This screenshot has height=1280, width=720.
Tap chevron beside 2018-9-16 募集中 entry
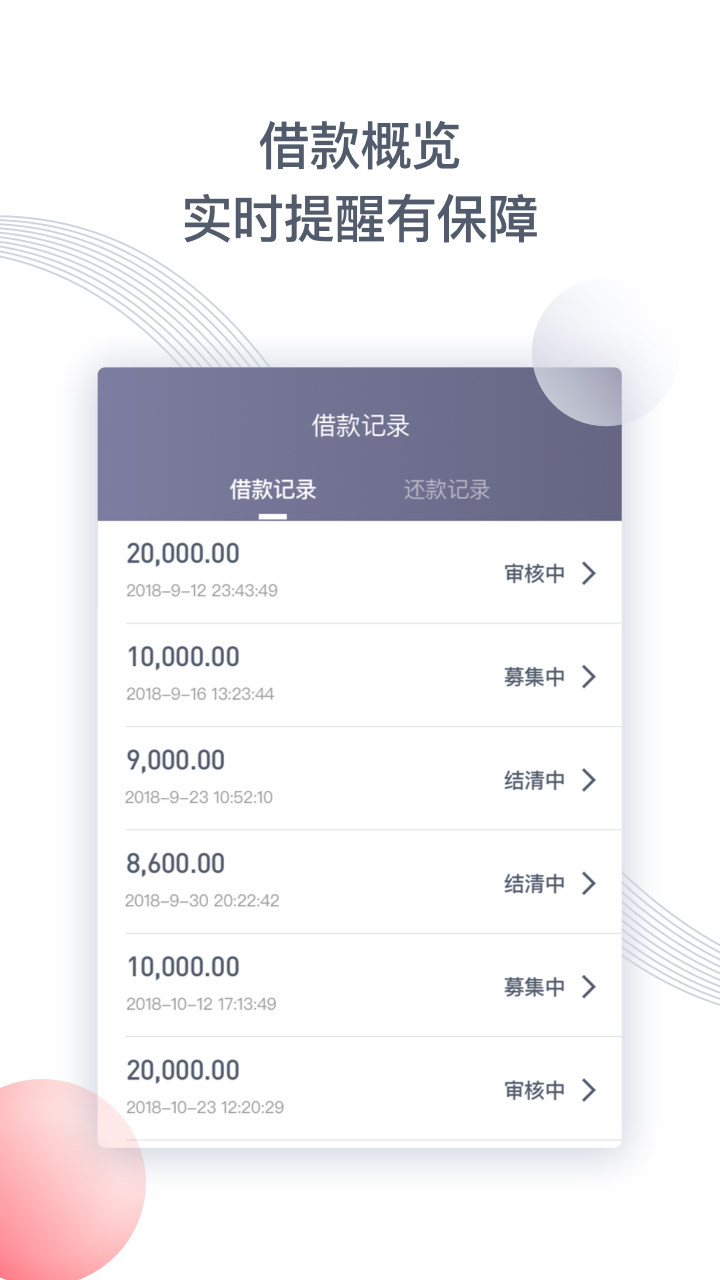tap(589, 677)
